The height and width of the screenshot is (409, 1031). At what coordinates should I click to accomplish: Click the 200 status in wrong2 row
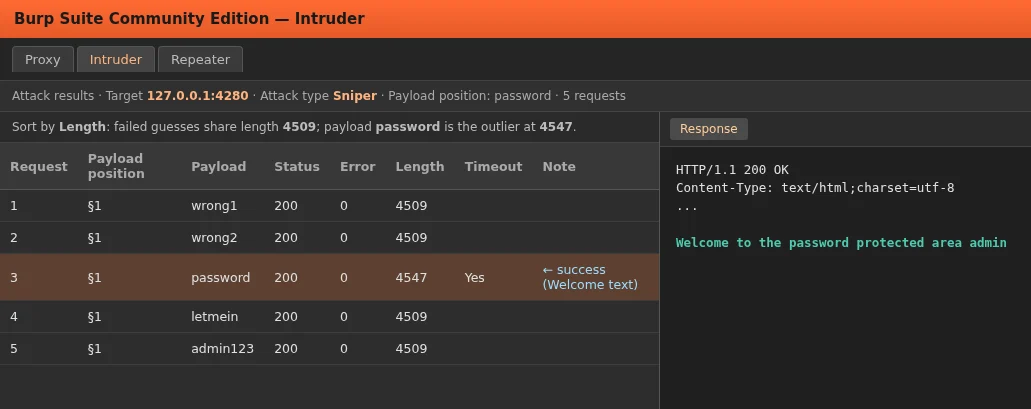pos(285,237)
